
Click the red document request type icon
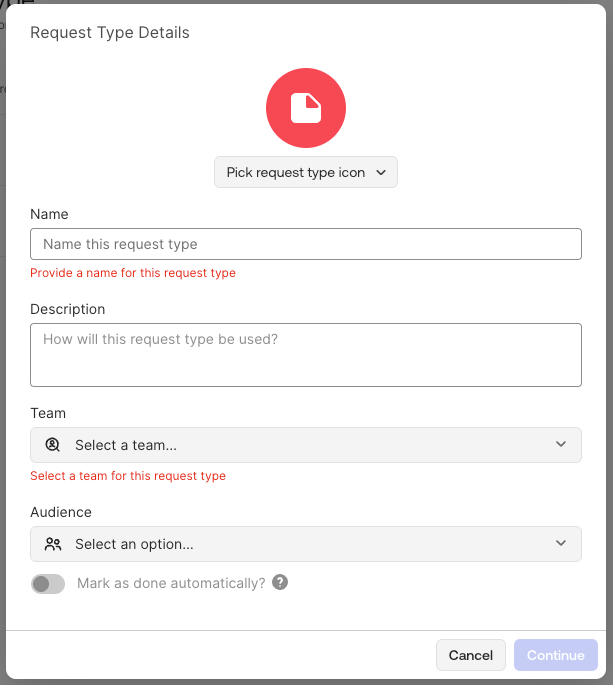click(306, 108)
